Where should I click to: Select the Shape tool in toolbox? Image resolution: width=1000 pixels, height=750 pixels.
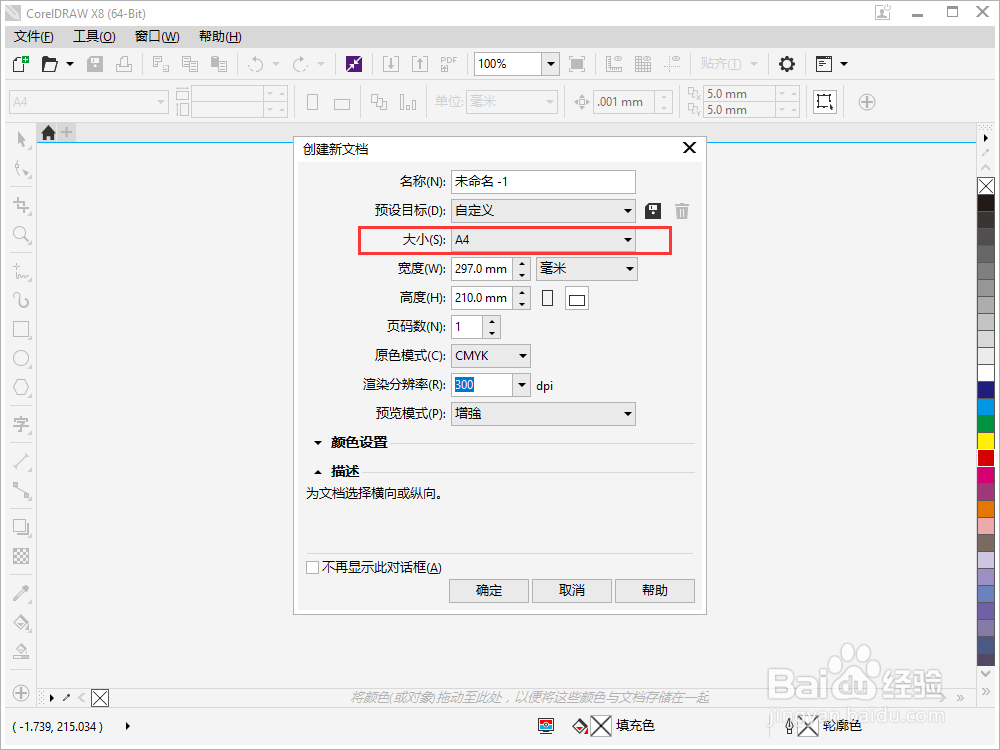click(22, 169)
